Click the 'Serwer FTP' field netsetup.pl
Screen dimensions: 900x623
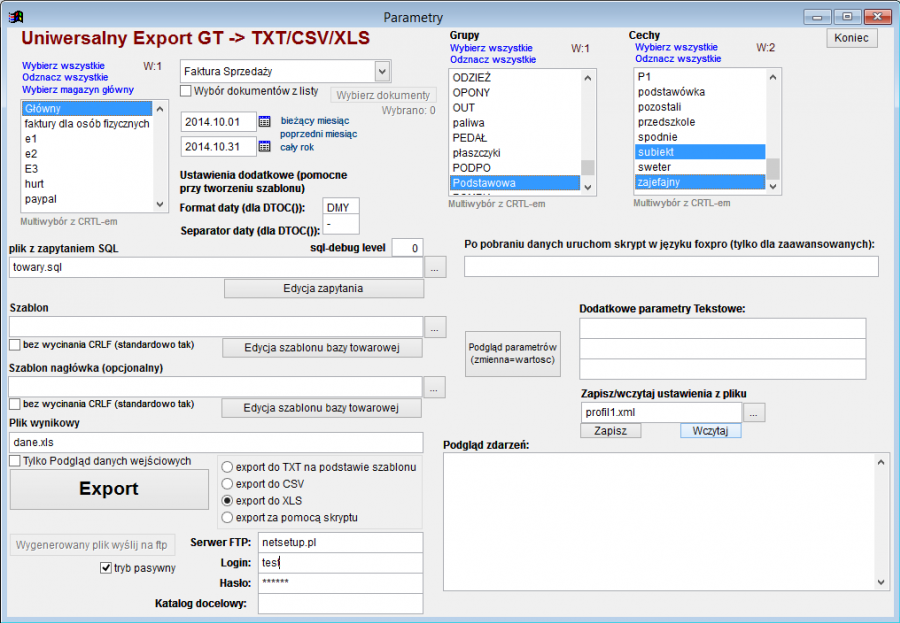[x=340, y=543]
